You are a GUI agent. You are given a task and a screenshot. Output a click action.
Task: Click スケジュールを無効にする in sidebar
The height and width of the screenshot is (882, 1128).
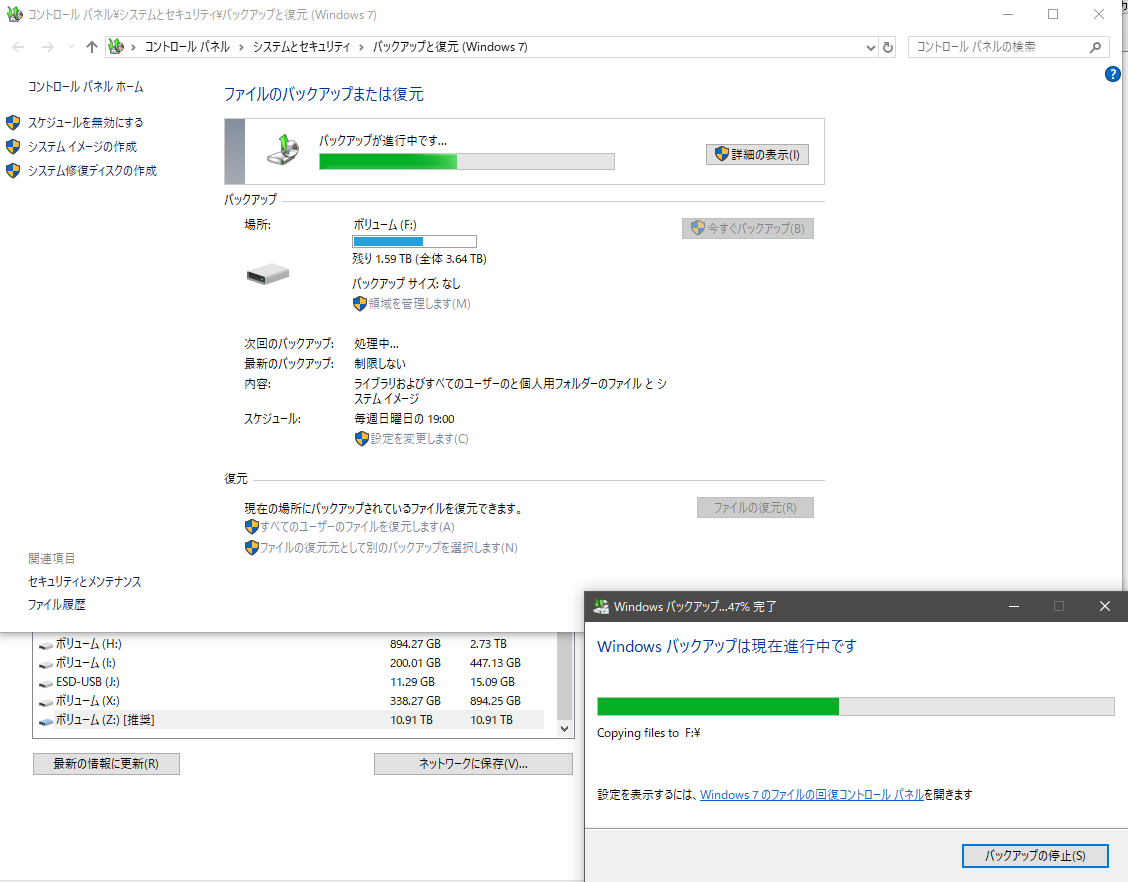[85, 122]
